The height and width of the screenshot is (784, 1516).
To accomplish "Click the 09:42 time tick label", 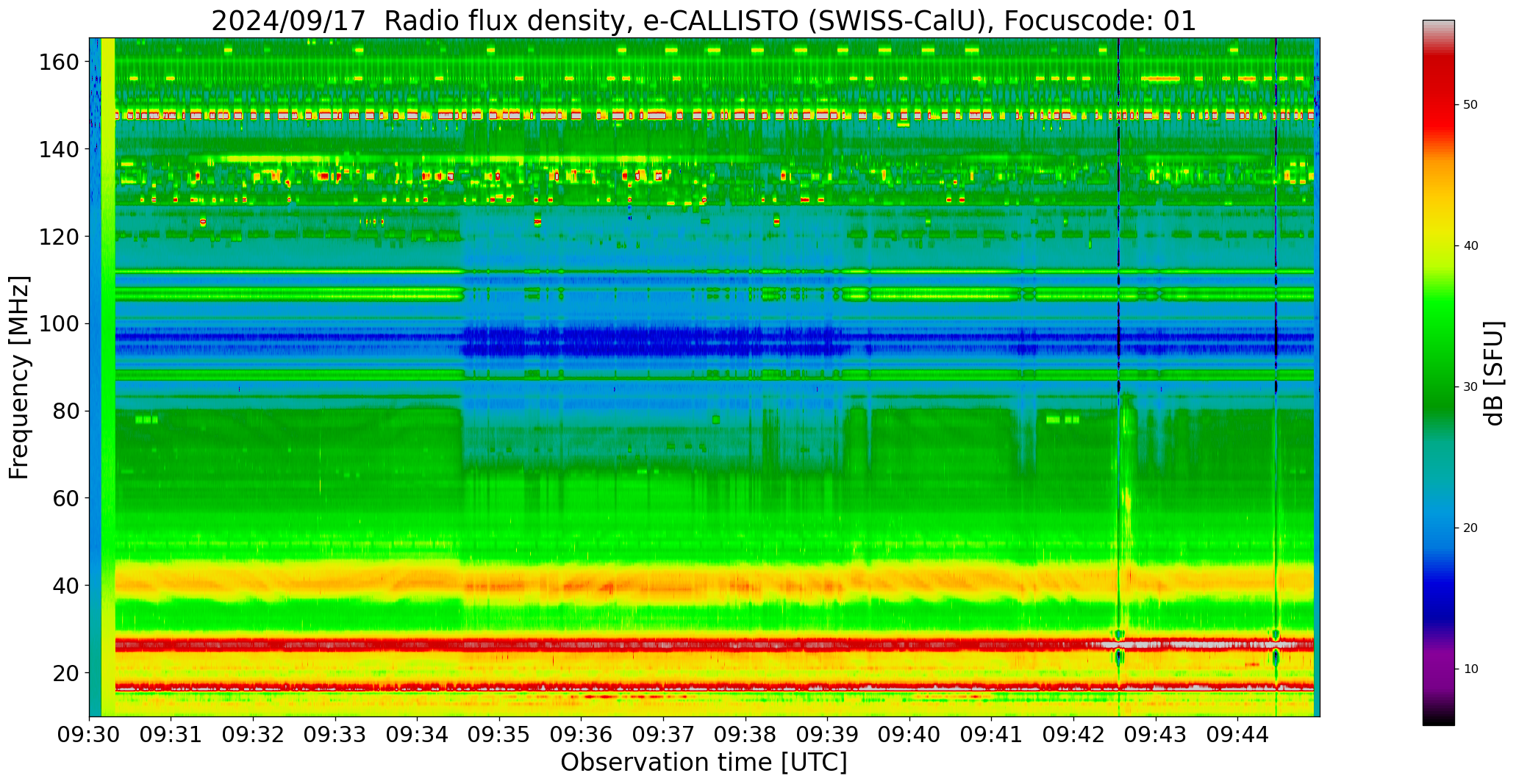I will 1073,733.
